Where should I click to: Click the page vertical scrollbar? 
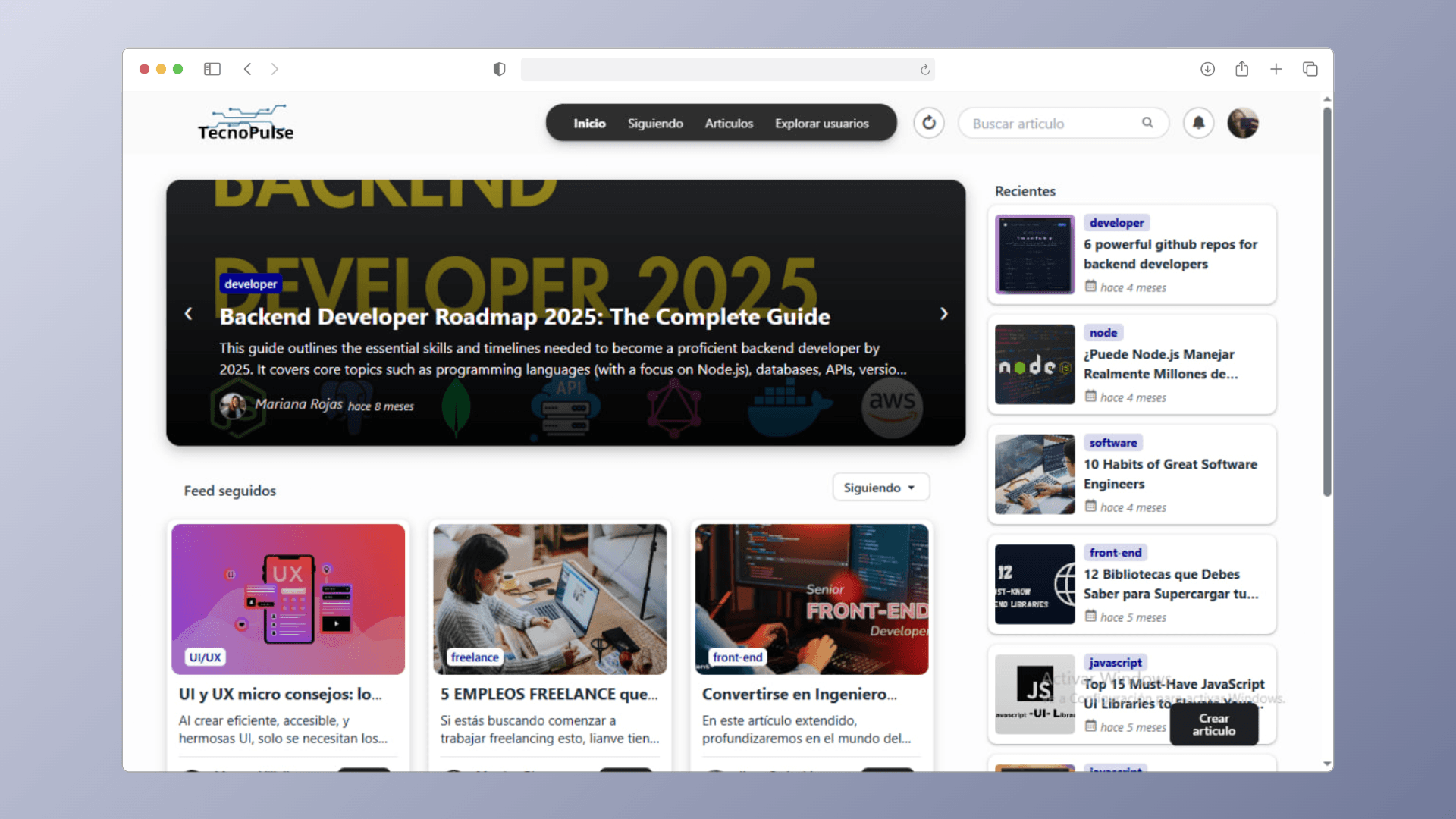[1327, 302]
